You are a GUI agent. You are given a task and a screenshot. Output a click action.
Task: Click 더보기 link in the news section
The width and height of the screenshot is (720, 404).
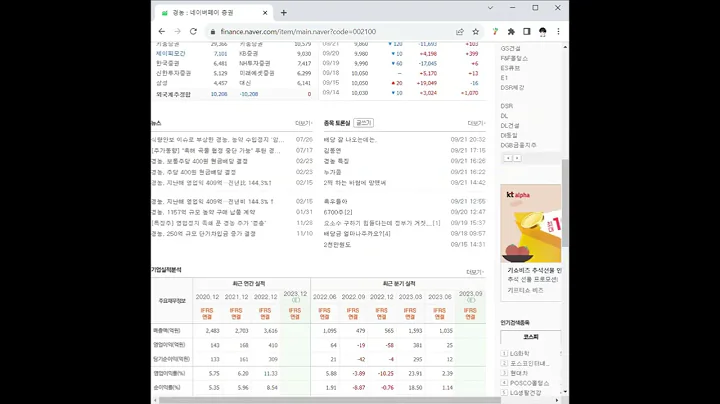point(304,123)
